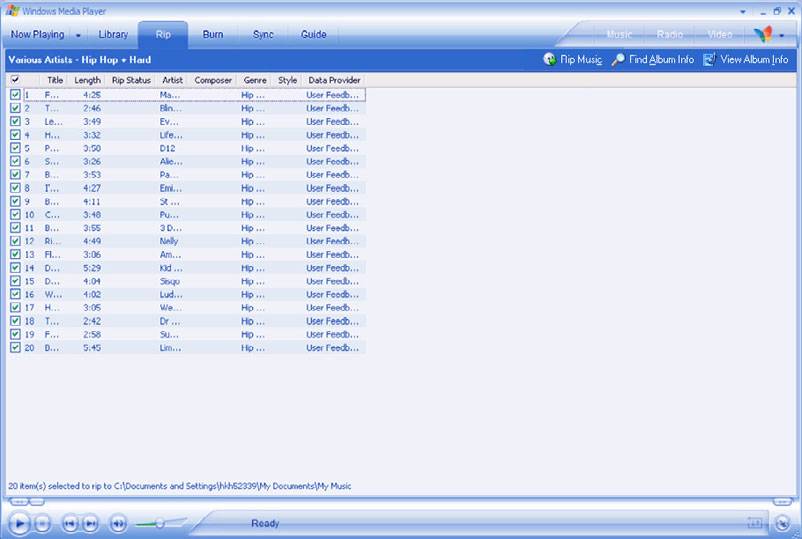Click the Stop button
Image resolution: width=802 pixels, height=539 pixels.
coord(43,523)
